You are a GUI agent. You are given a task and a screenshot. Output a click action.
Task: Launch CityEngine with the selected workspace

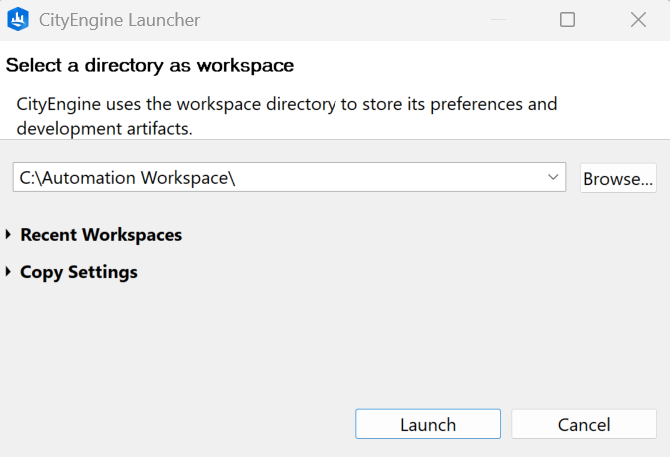coord(428,424)
